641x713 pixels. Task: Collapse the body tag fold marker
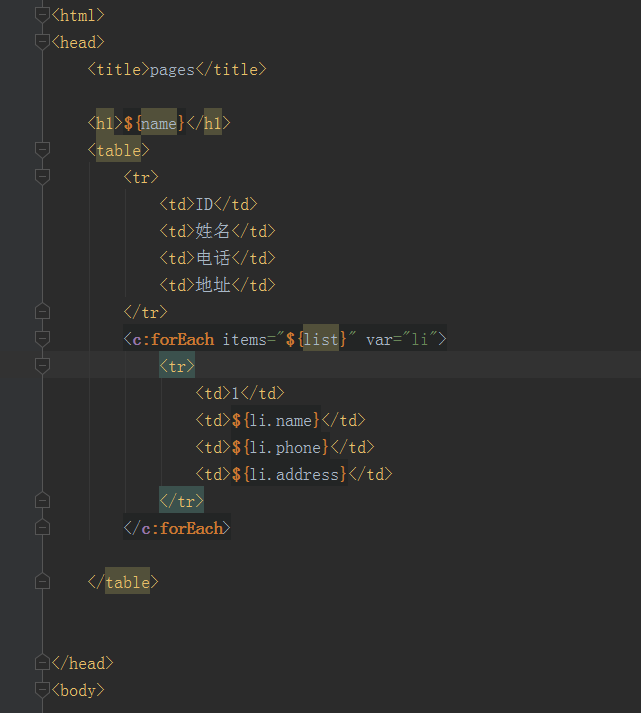tap(42, 690)
